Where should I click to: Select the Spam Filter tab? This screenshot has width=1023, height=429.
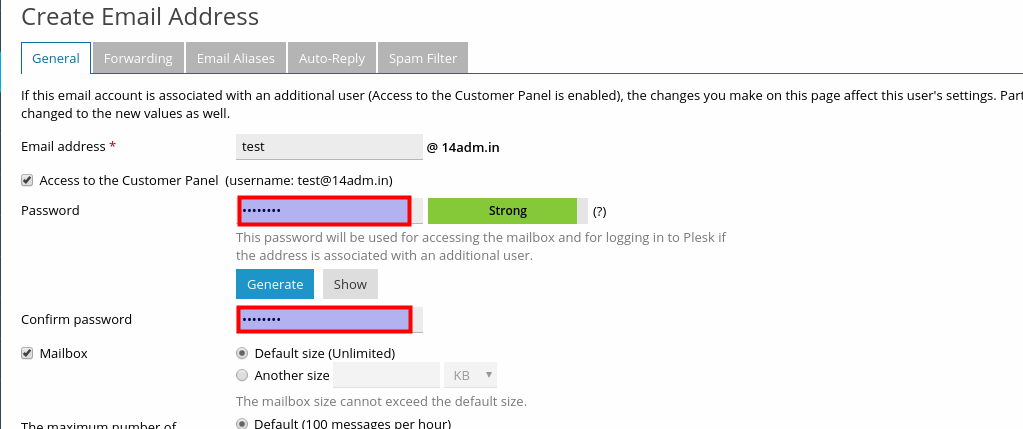(423, 58)
